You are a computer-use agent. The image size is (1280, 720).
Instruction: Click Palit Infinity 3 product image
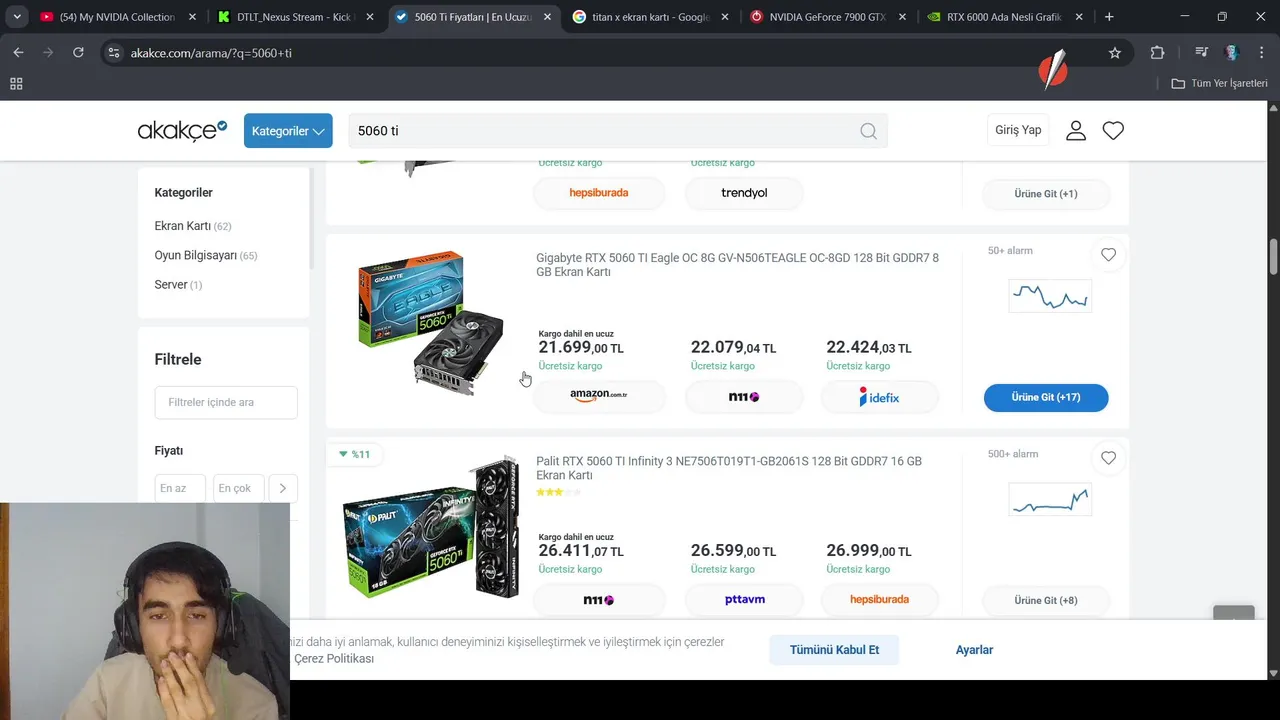point(431,528)
